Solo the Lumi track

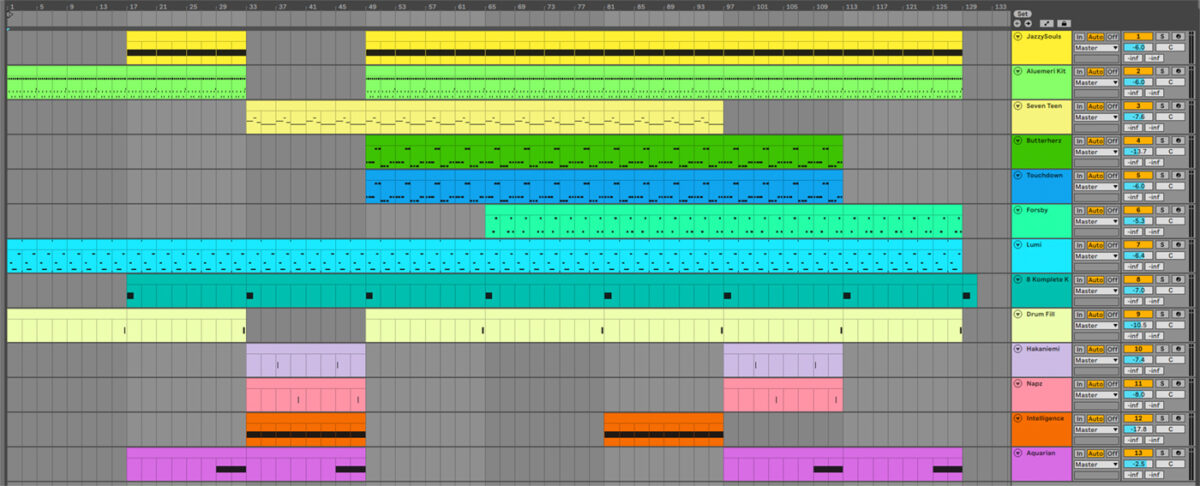[1162, 244]
